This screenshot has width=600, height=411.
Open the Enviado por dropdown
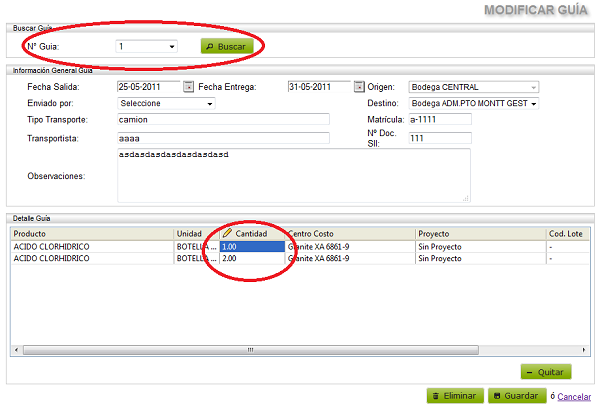pyautogui.click(x=166, y=103)
